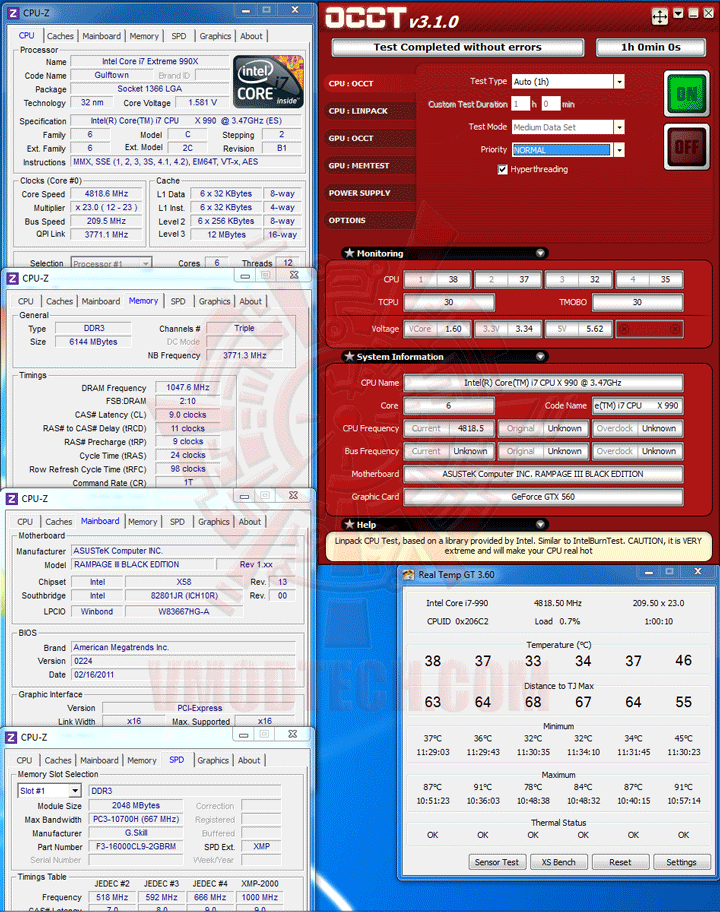Click the disabled X sensor box in the Voltage row

[650, 329]
